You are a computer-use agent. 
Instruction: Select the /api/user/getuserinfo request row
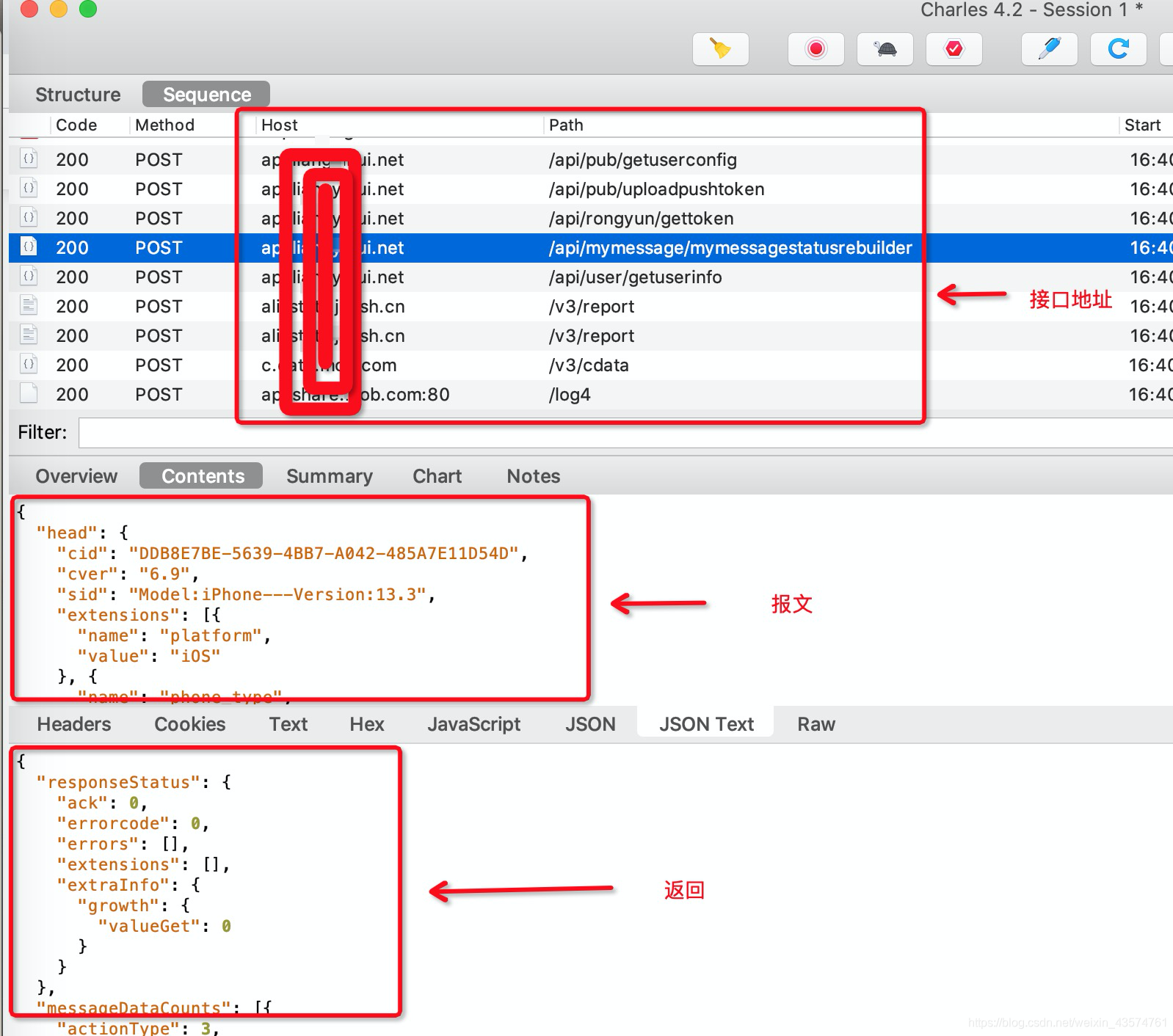[x=591, y=277]
